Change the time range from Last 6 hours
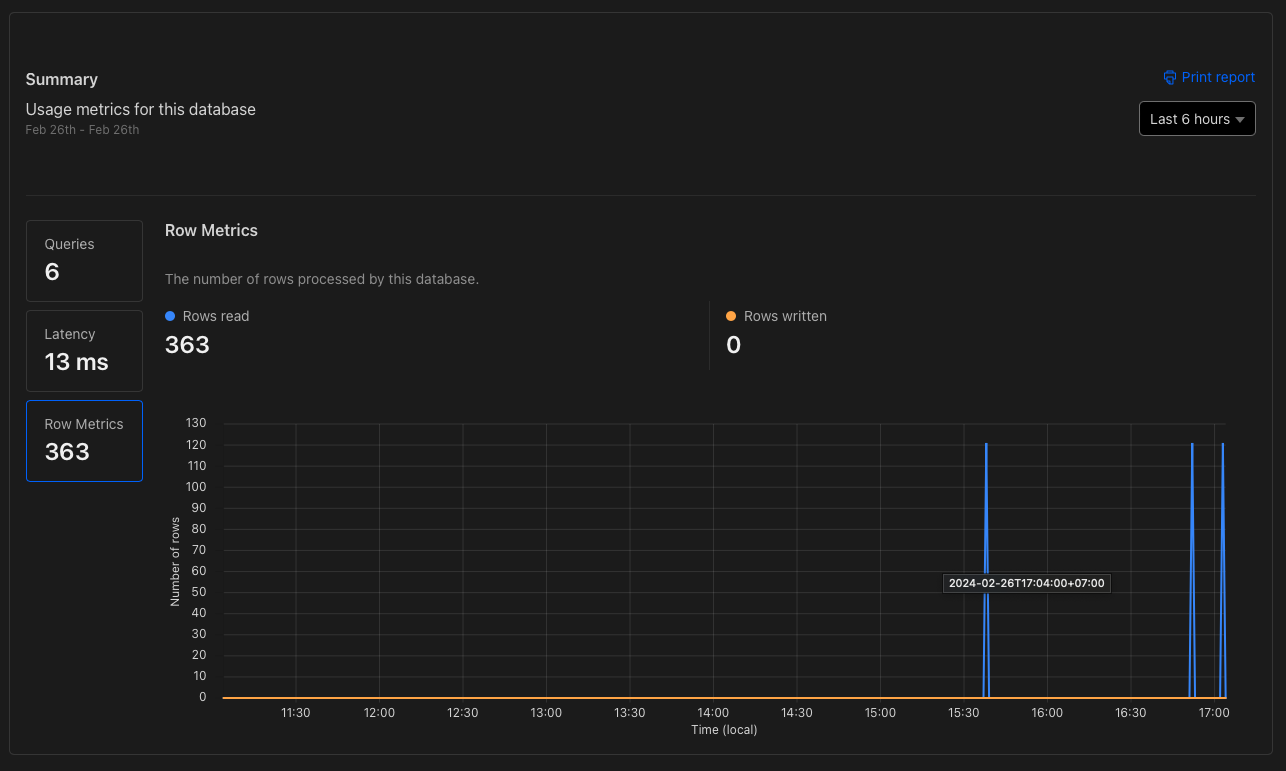The height and width of the screenshot is (771, 1286). [1196, 118]
